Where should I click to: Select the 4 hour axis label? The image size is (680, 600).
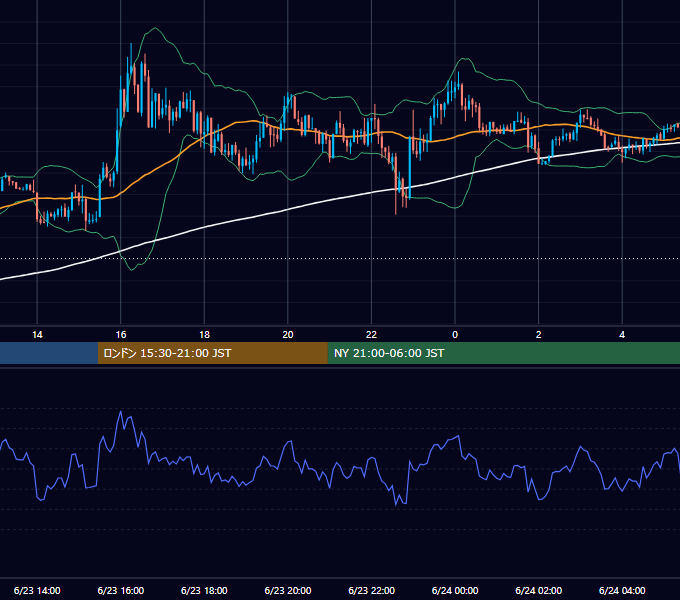622,334
